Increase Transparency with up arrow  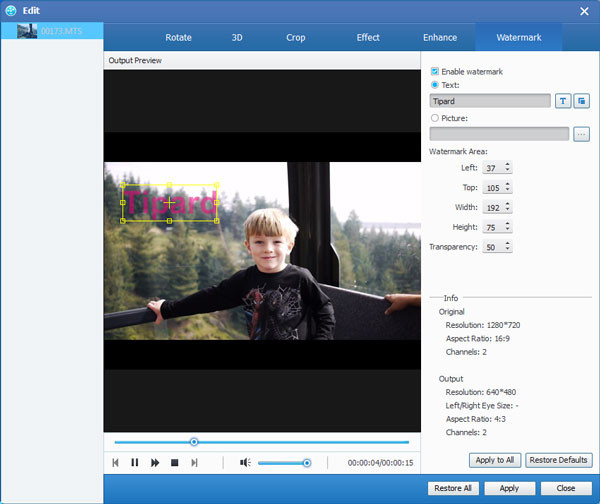coord(507,244)
